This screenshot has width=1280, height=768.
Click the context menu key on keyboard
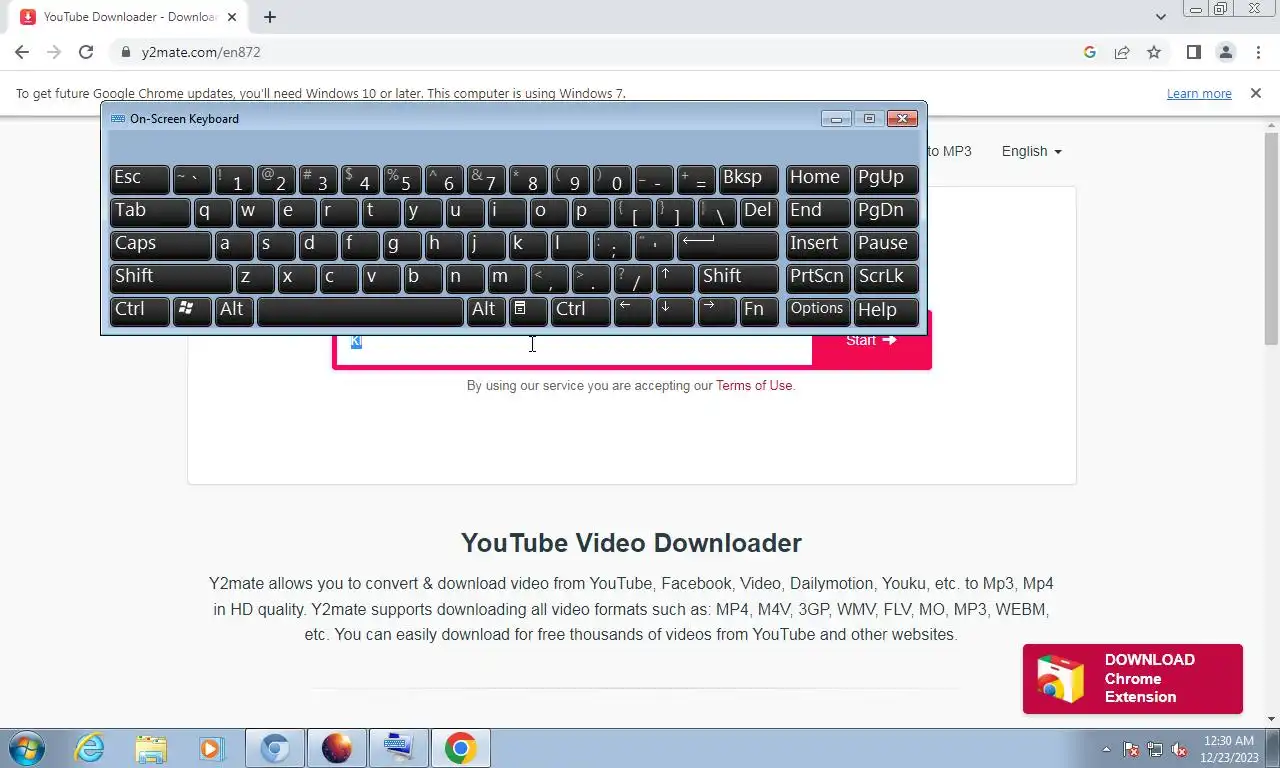pyautogui.click(x=528, y=311)
